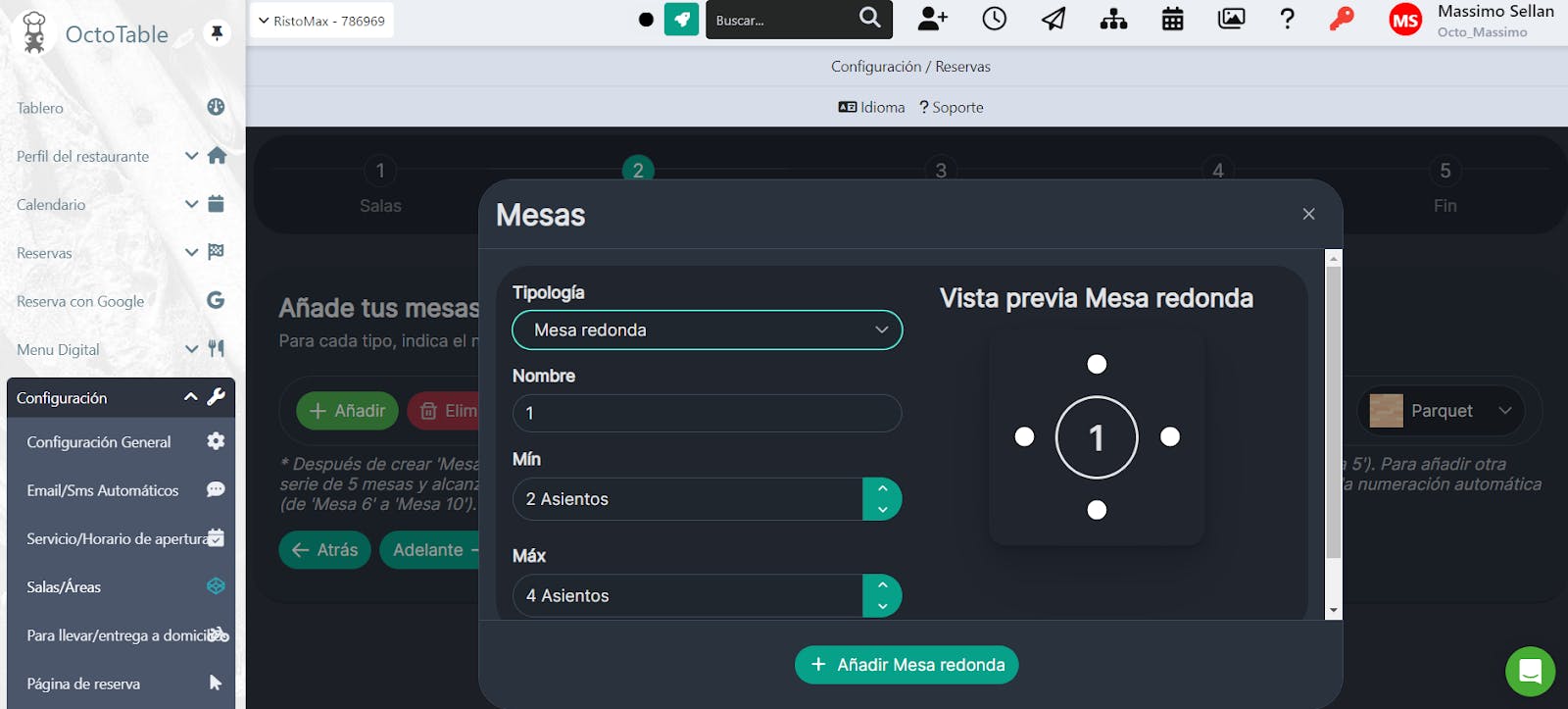Click the Configuración / Reservas breadcrumb
Viewport: 1568px width, 709px height.
(x=910, y=67)
